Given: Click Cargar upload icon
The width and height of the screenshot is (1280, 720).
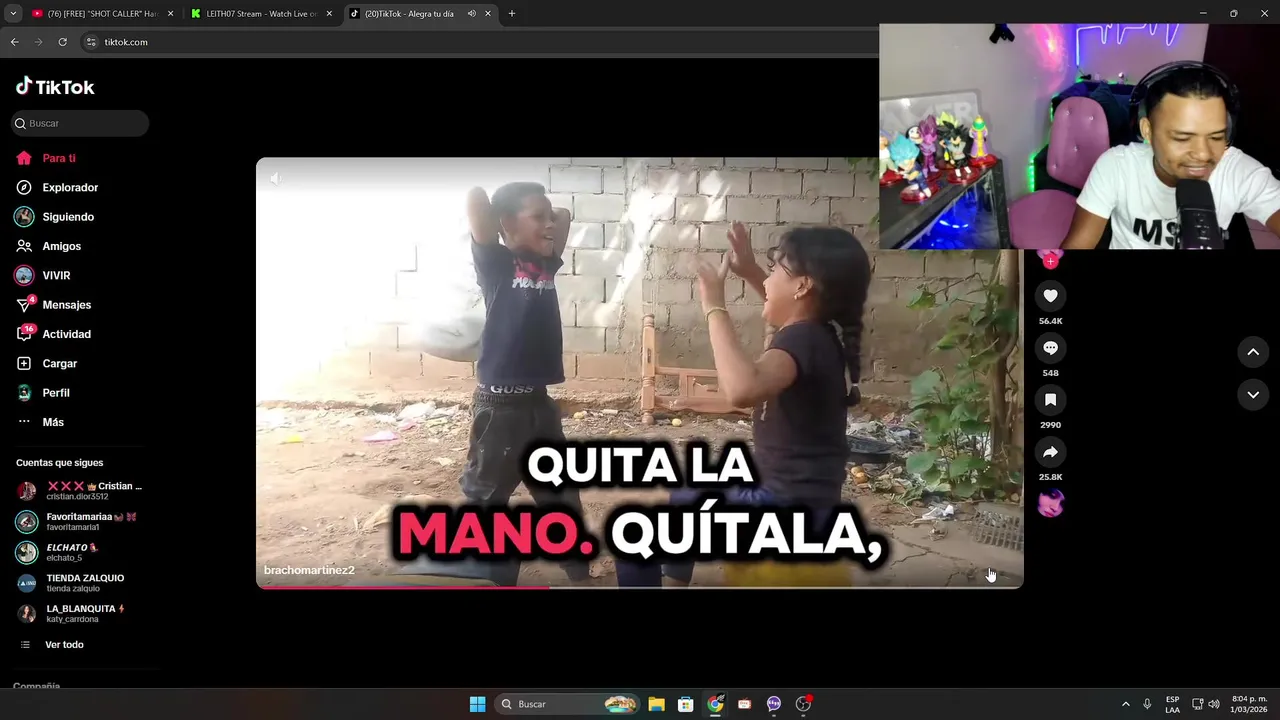Looking at the screenshot, I should coord(24,363).
